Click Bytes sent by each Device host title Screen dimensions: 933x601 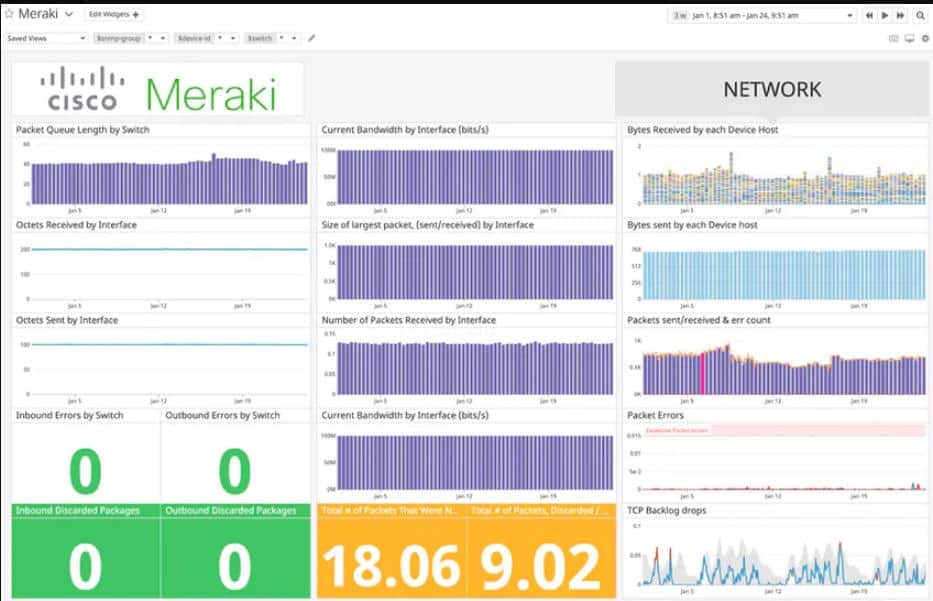692,225
